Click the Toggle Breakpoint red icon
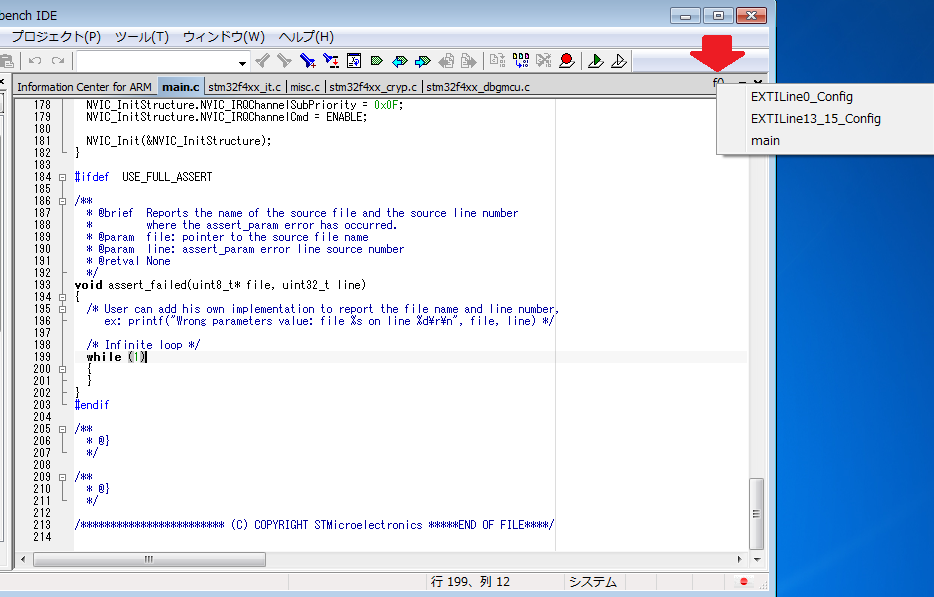Screen dimensions: 934x597 click(x=567, y=61)
